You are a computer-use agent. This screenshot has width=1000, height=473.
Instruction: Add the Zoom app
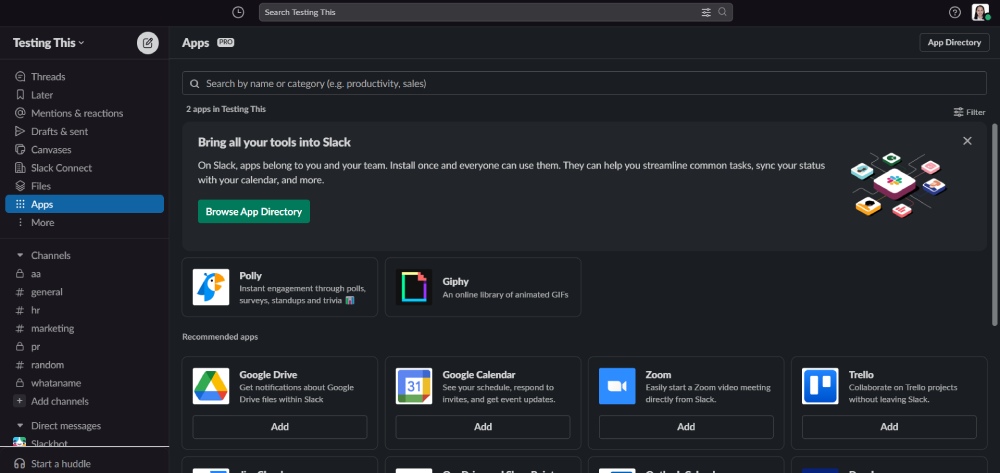coord(686,427)
